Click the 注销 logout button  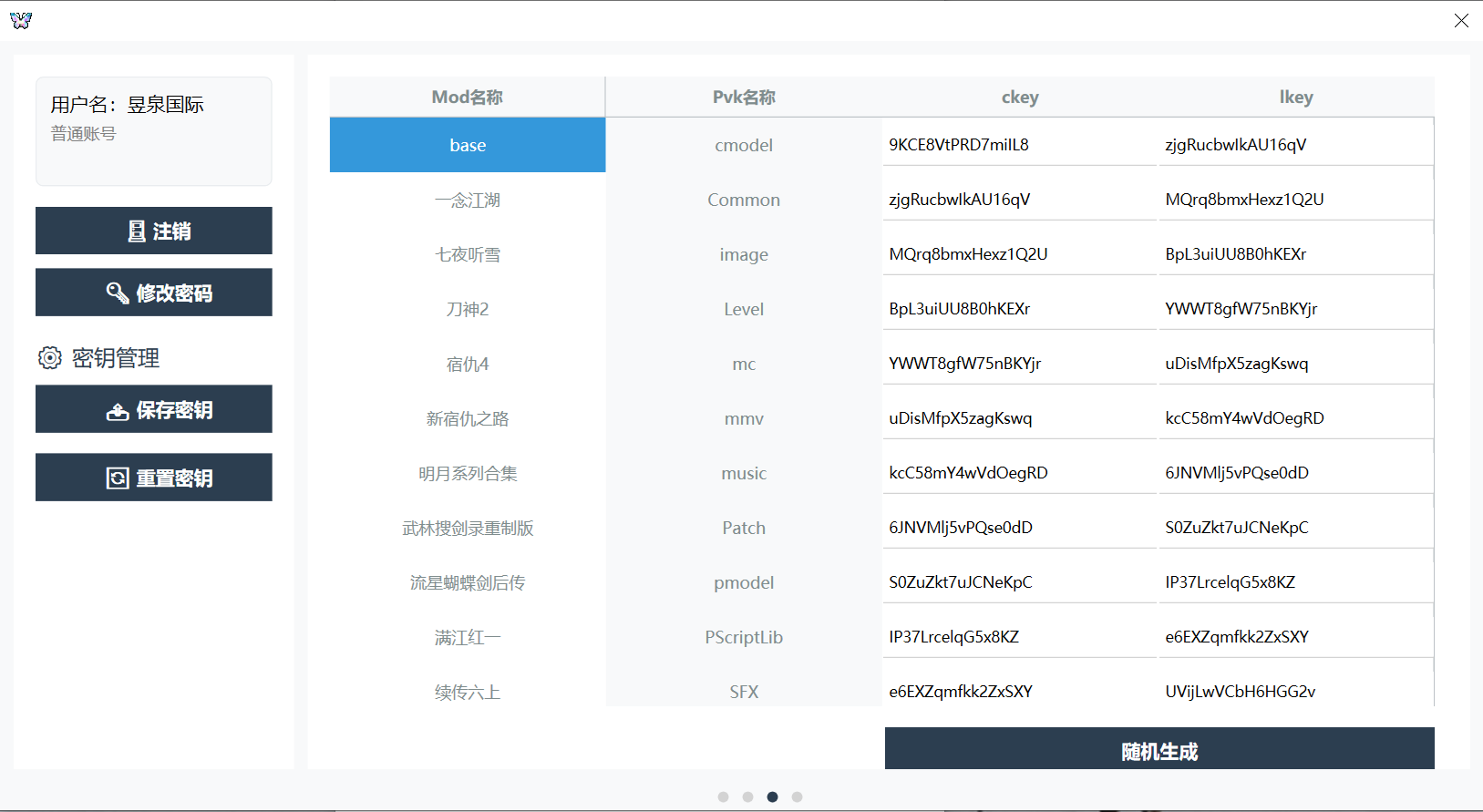click(x=153, y=231)
